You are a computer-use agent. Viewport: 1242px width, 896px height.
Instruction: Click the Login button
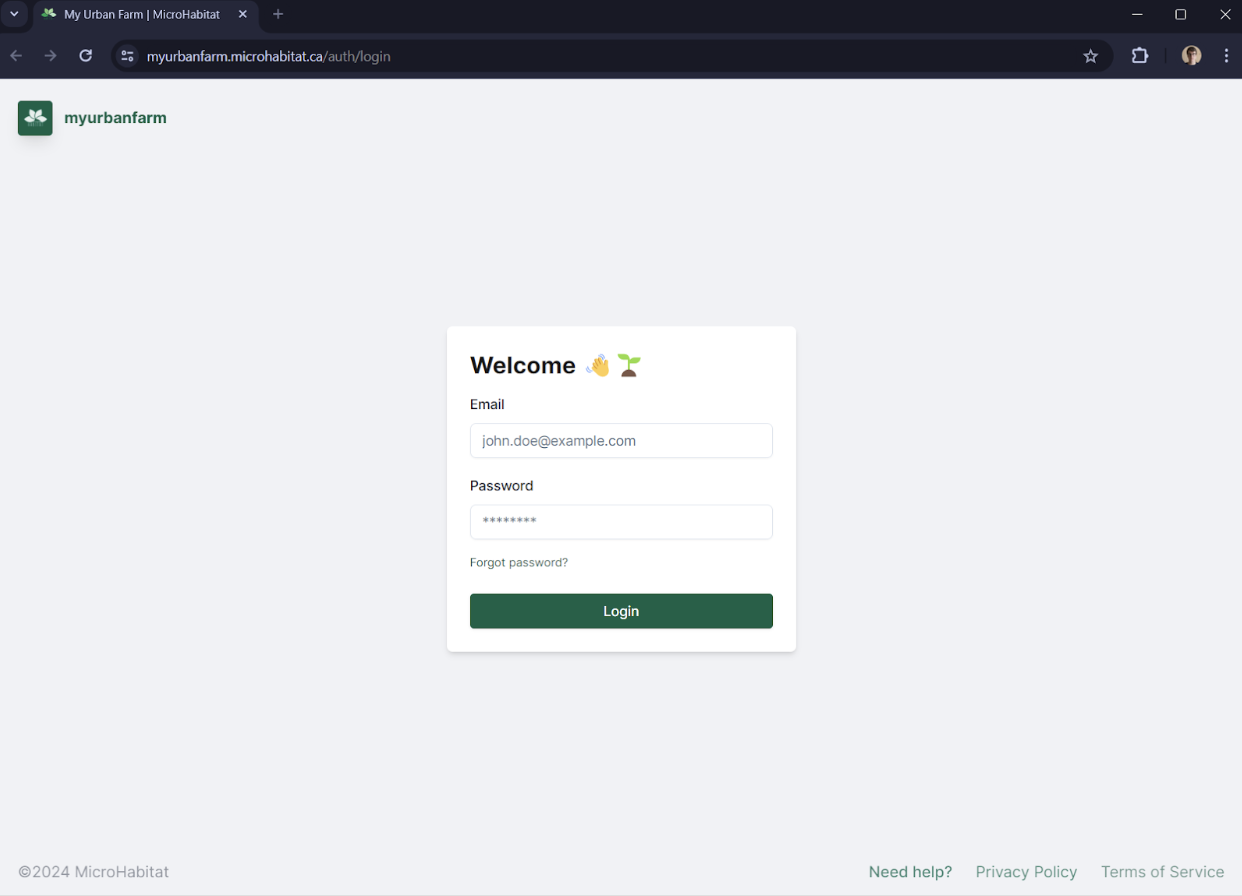pos(621,611)
